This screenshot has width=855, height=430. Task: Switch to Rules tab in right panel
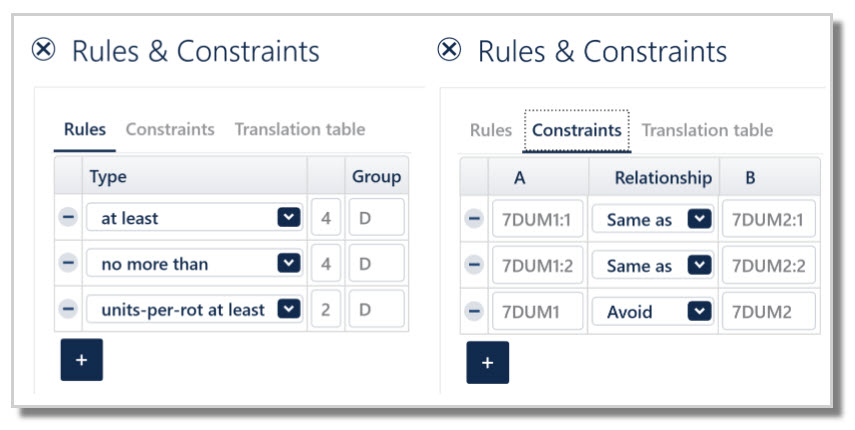point(490,130)
